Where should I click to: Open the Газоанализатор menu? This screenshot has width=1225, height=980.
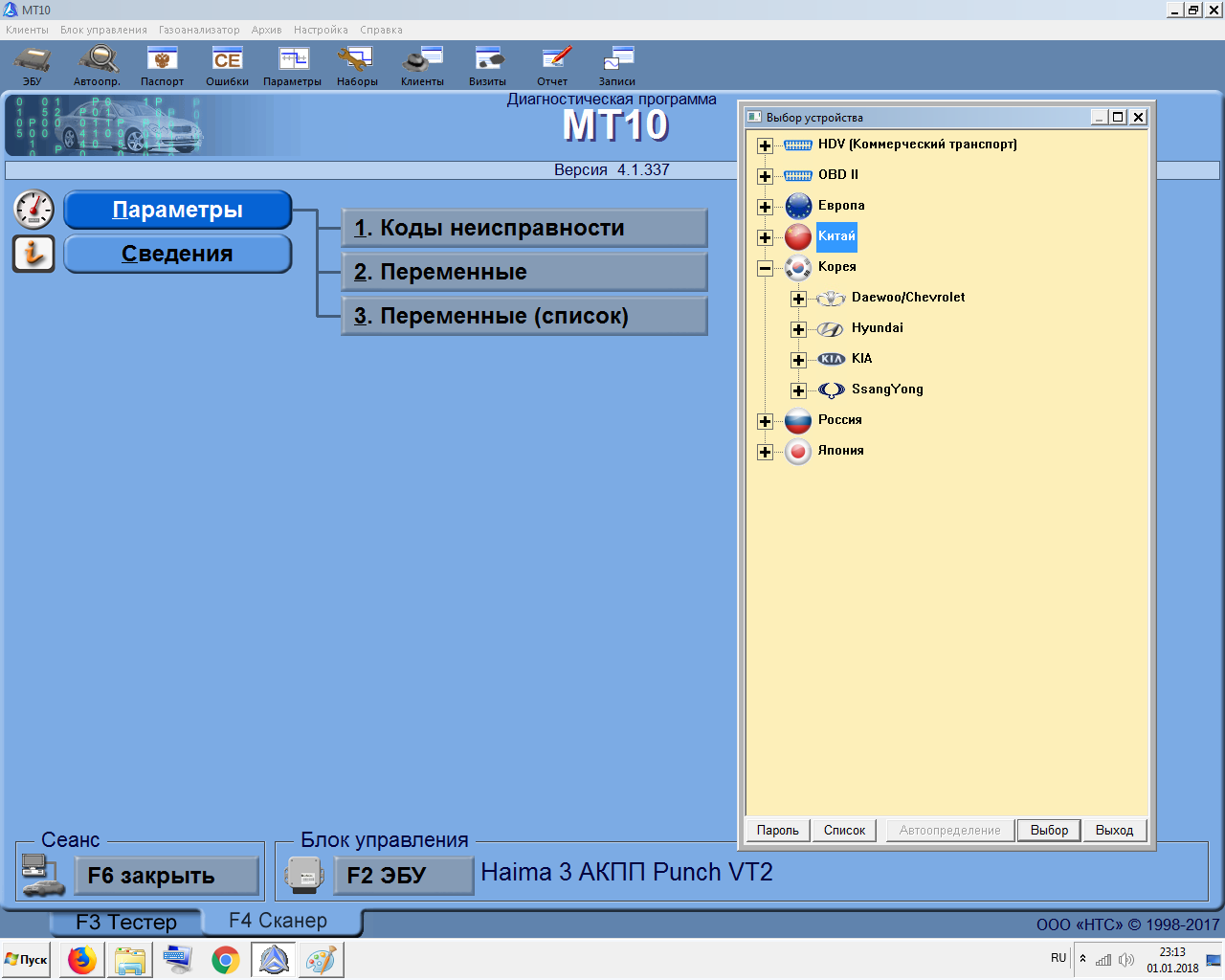pyautogui.click(x=199, y=30)
